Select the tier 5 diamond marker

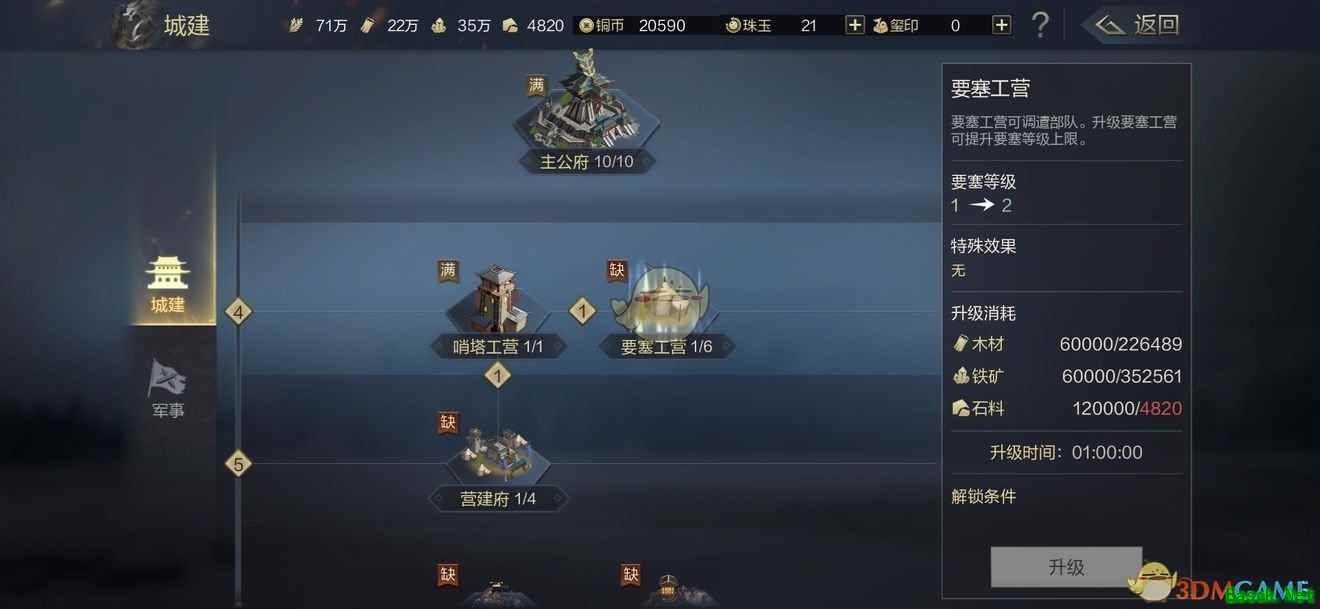pos(237,464)
